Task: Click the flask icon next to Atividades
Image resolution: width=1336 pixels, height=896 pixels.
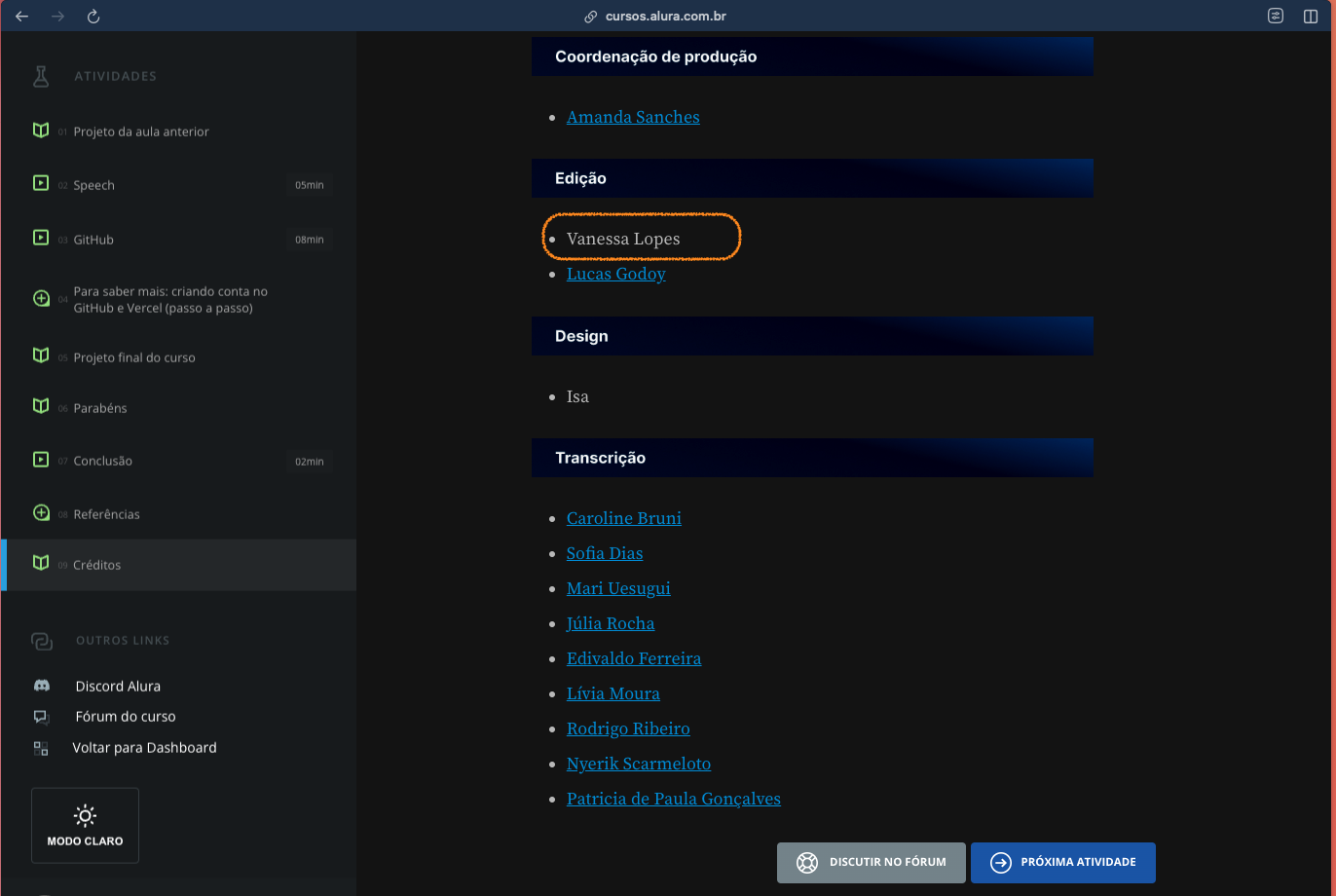Action: coord(40,76)
